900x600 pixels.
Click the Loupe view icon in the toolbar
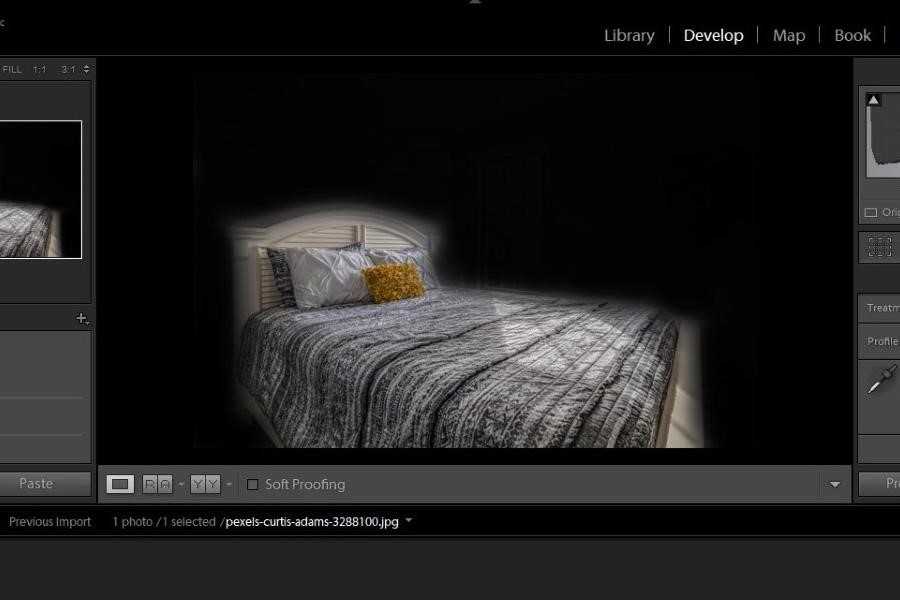pyautogui.click(x=119, y=484)
